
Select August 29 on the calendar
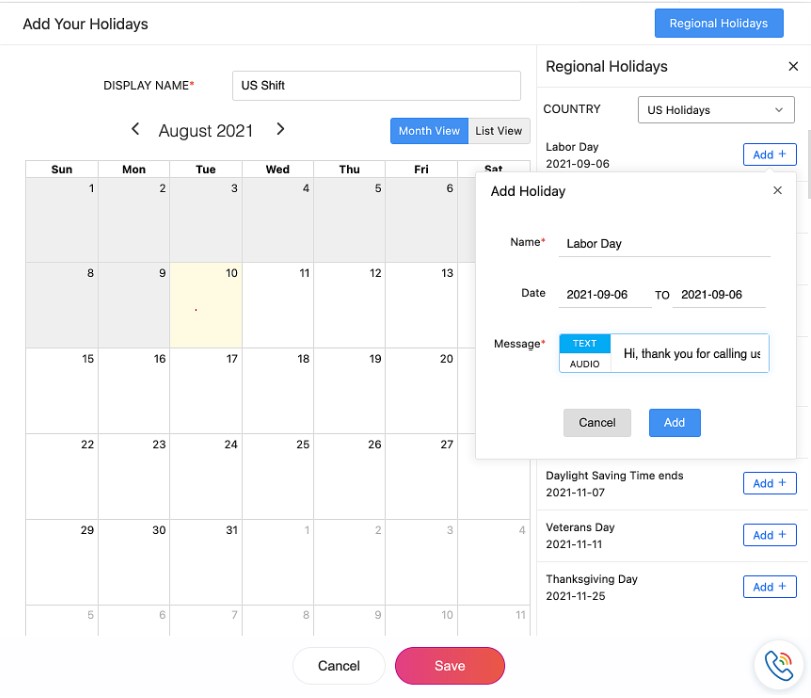(x=62, y=562)
